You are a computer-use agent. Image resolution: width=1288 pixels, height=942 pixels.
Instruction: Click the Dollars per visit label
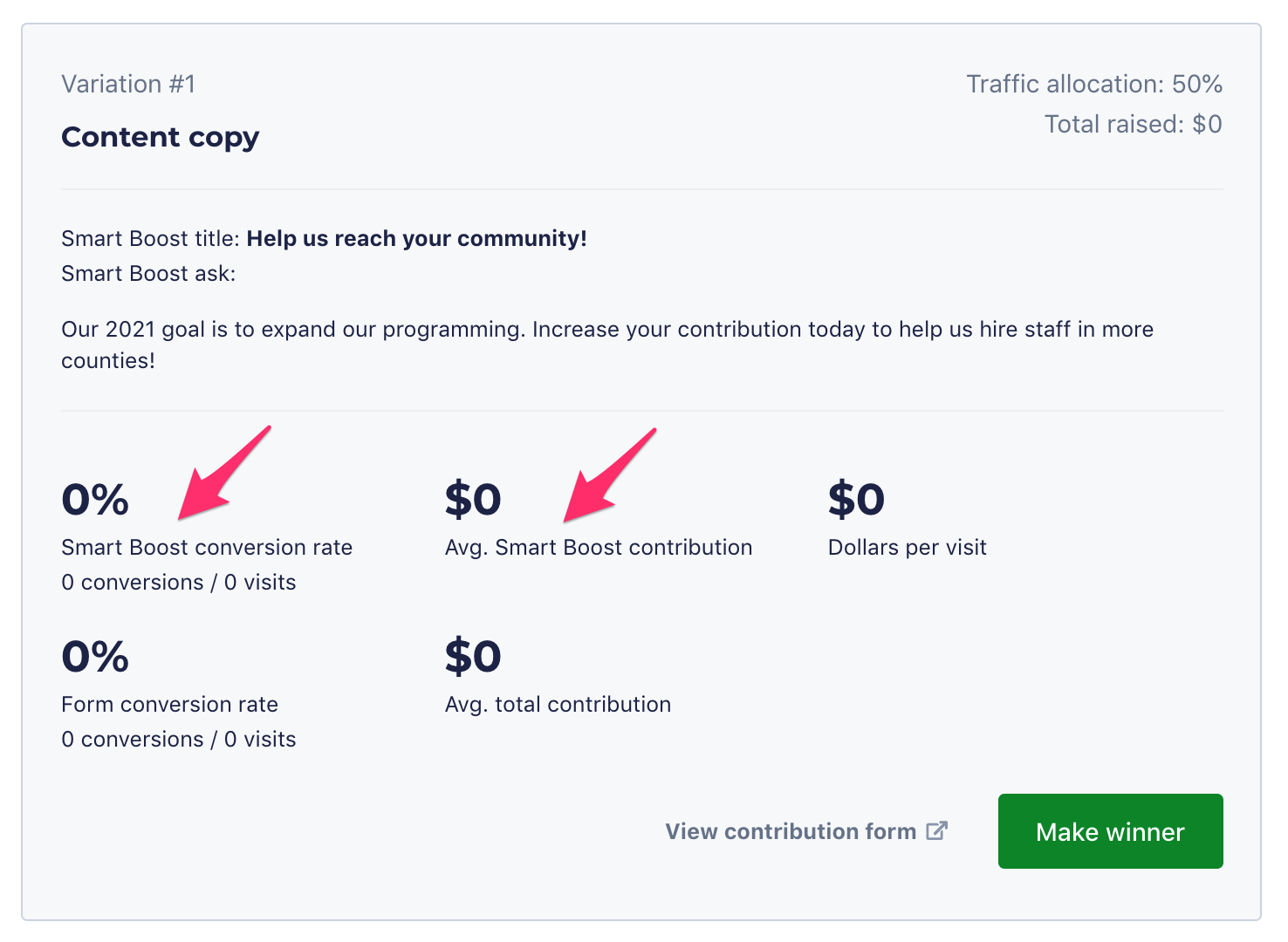[x=907, y=547]
